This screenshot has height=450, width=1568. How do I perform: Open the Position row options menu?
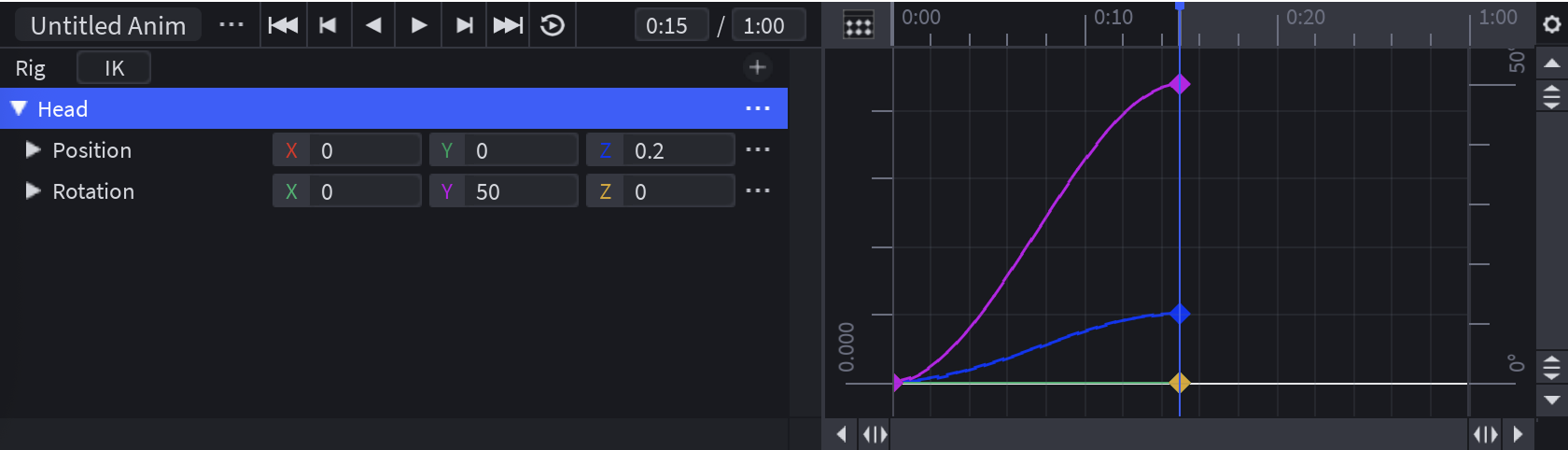(758, 149)
